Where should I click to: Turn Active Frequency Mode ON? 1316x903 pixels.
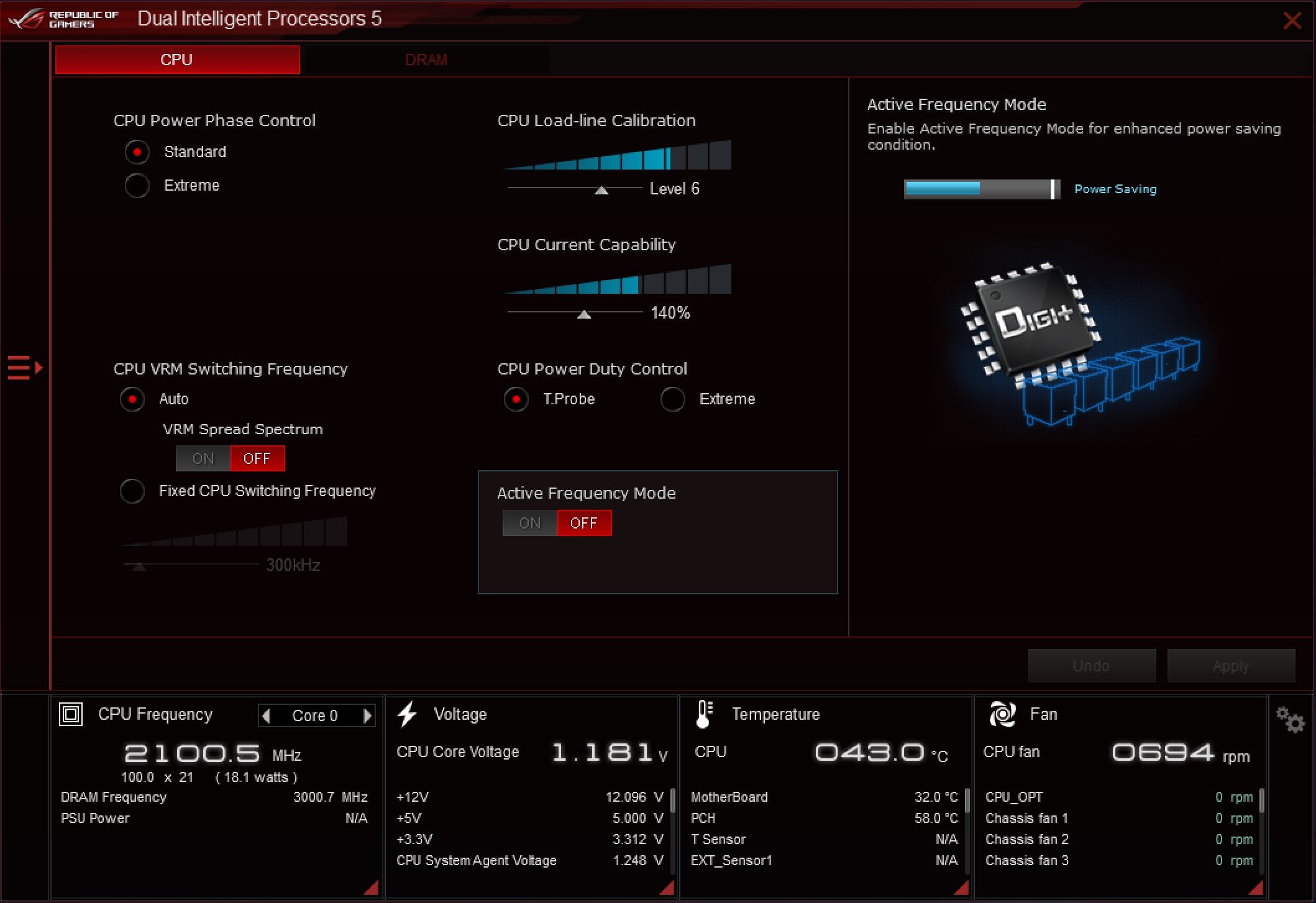click(530, 523)
